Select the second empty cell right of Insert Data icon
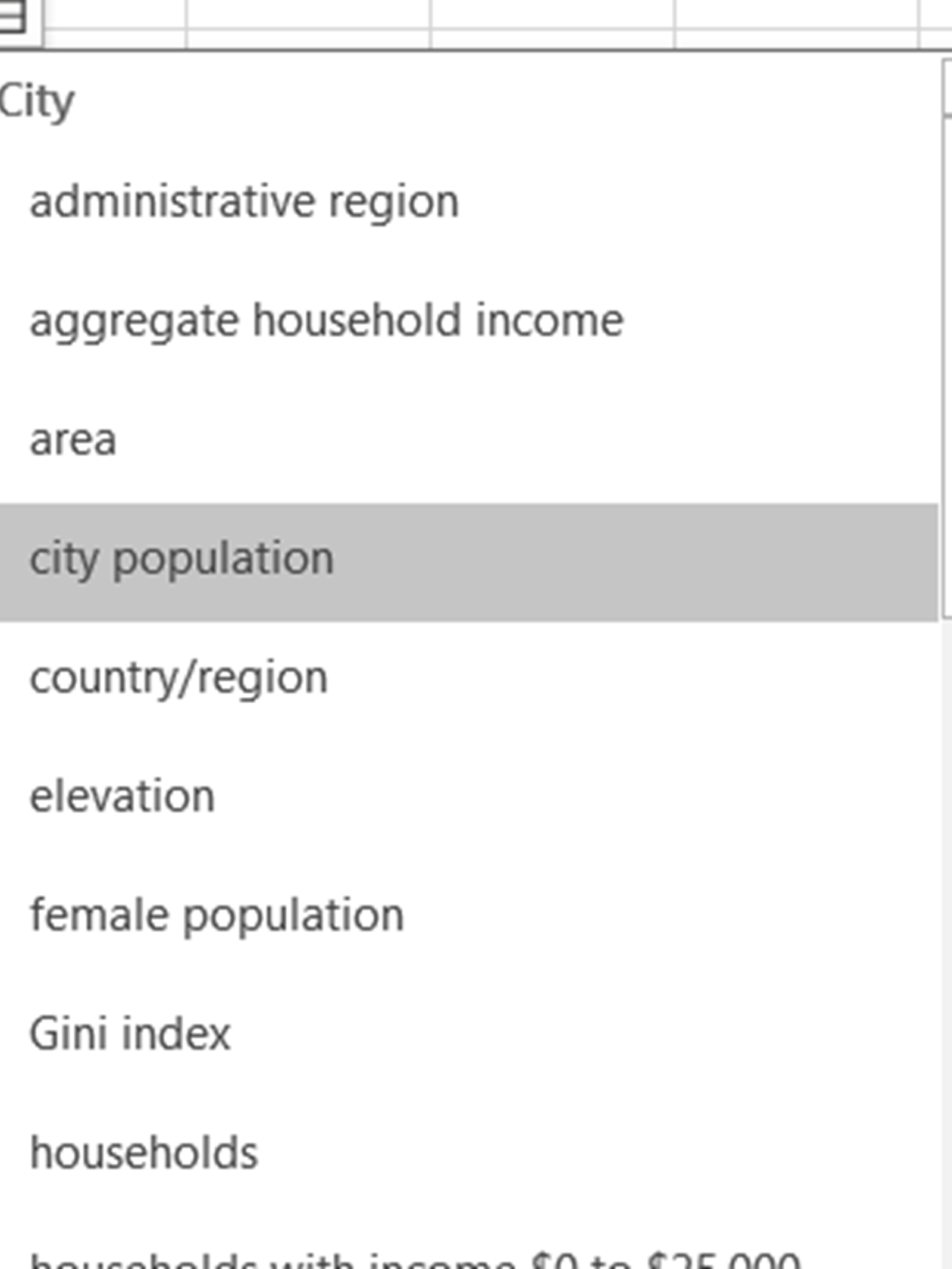 point(308,13)
